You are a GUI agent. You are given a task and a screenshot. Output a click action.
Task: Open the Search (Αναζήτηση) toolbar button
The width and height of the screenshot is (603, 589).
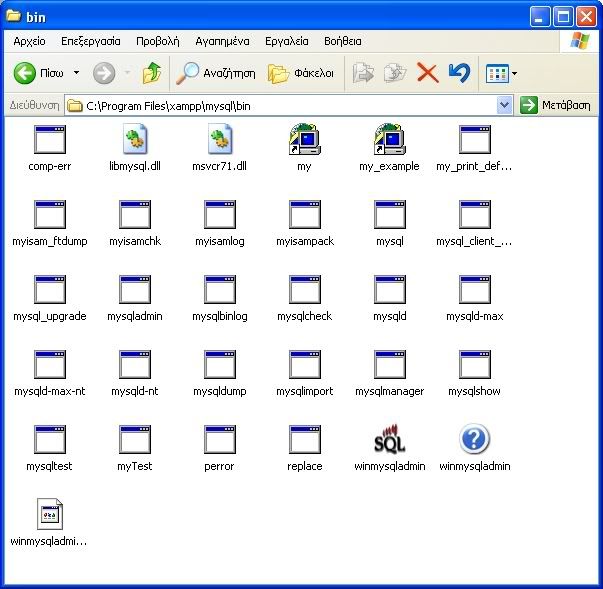coord(216,73)
